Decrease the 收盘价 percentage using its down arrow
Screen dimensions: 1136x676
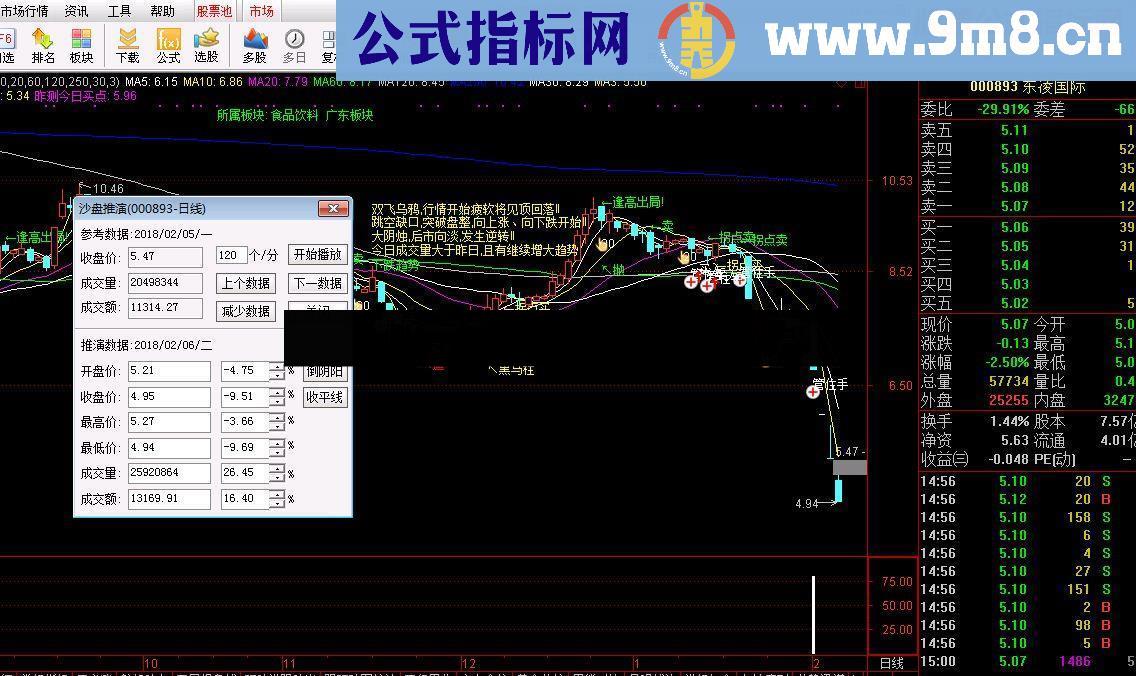(x=278, y=400)
